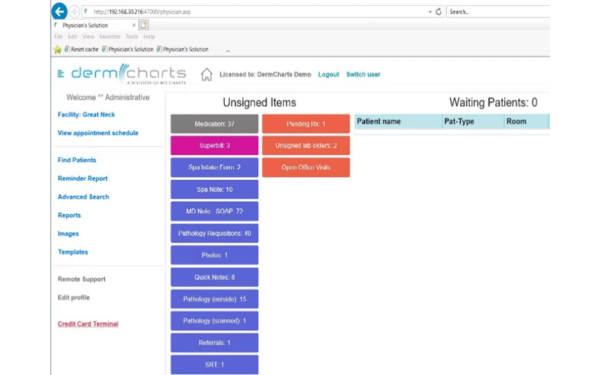The image size is (600, 375).
Task: Click Pathology Requisitions: 40 button
Action: tap(214, 233)
